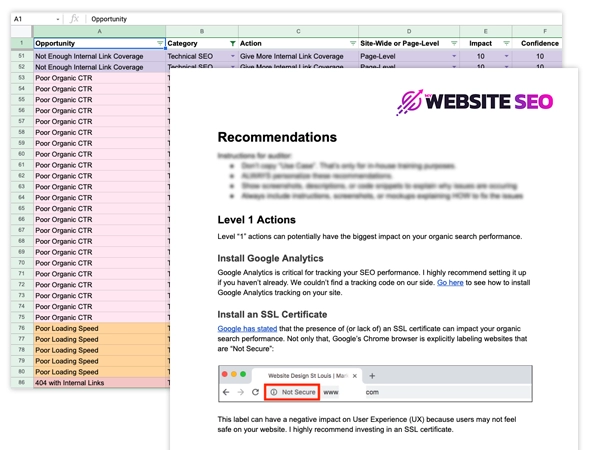This screenshot has height=450, width=600.
Task: Click the formula bar showing Opportunity
Action: coord(300,19)
